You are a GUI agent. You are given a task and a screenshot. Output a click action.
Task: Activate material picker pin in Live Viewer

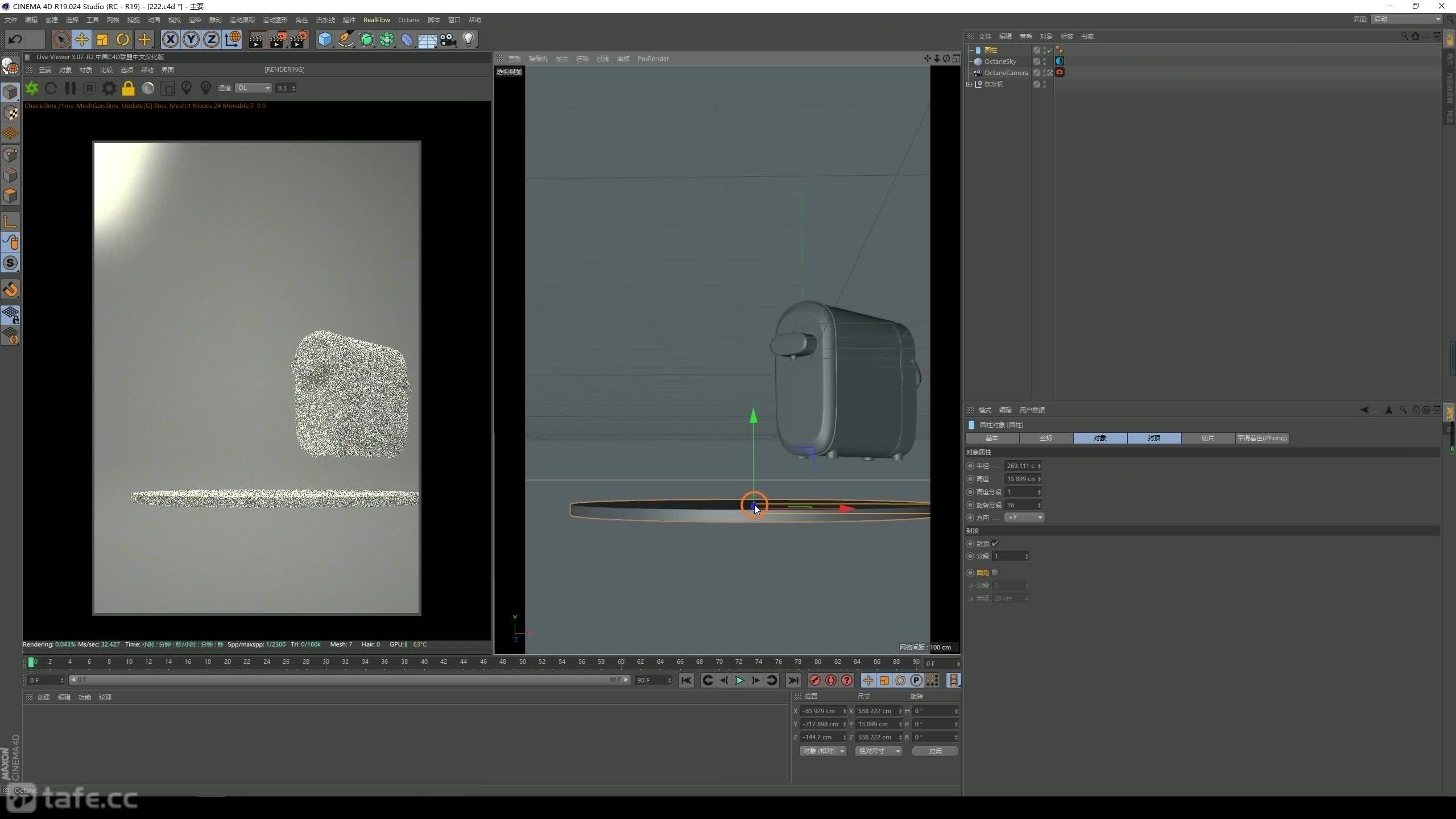coord(206,88)
